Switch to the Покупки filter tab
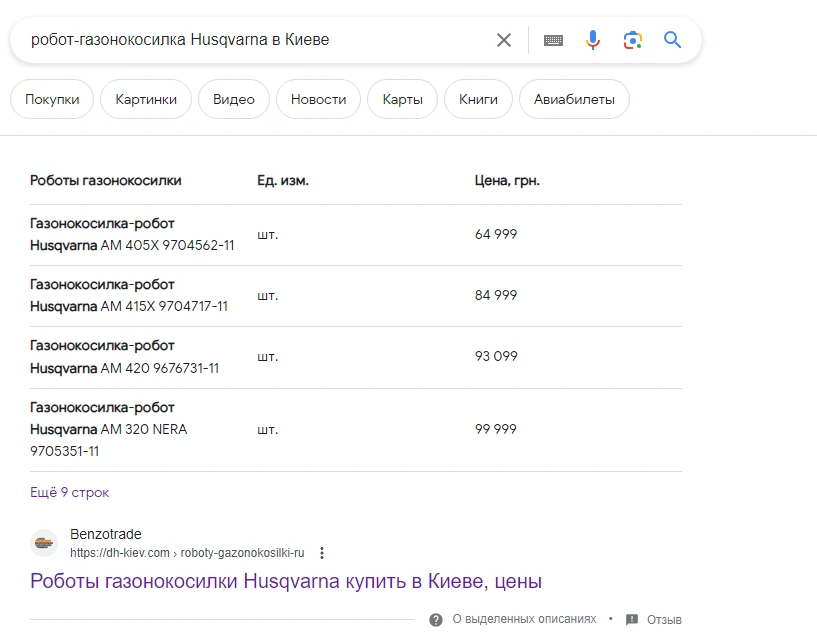 tap(52, 99)
